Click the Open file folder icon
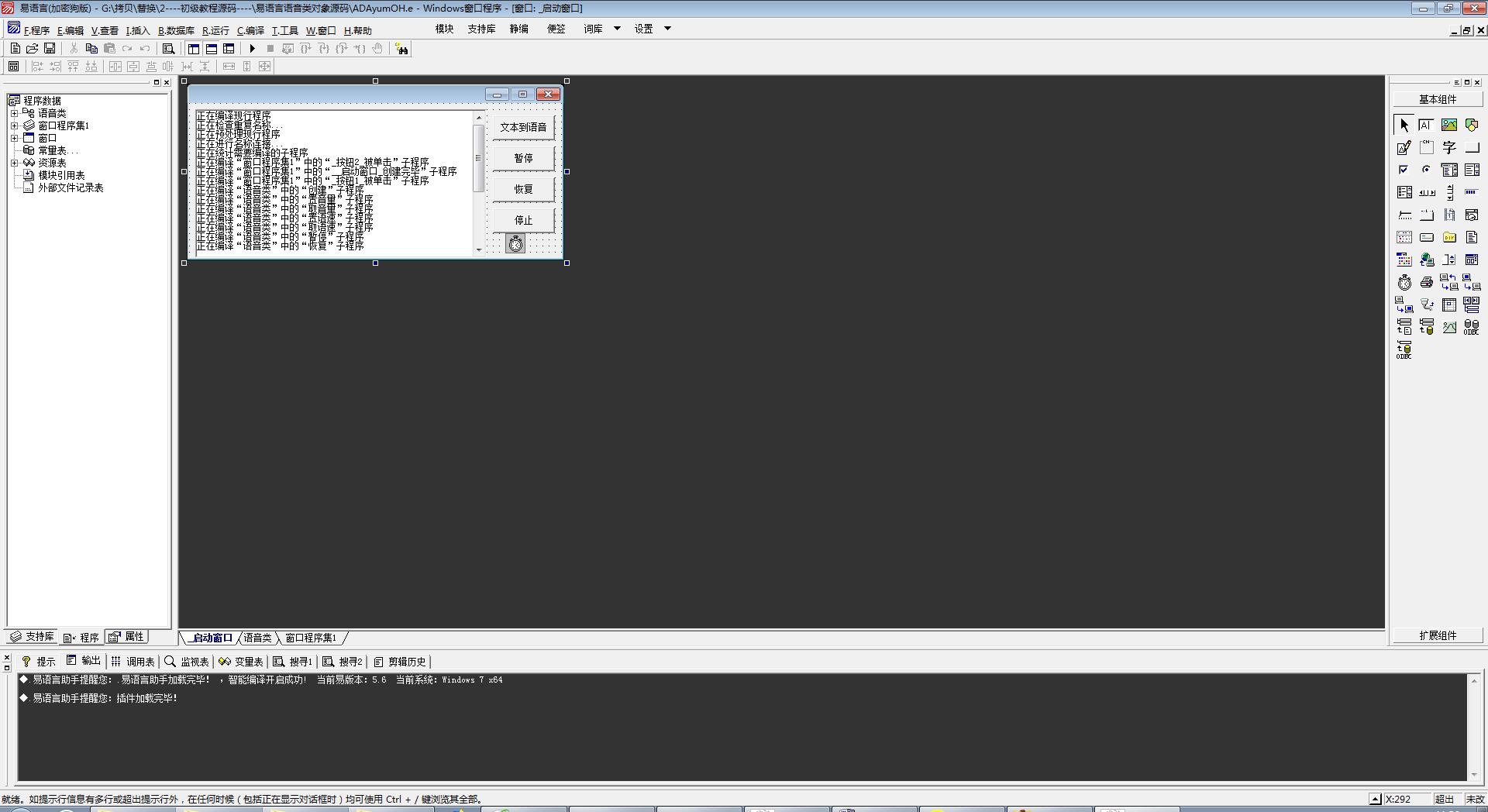Viewport: 1488px width, 812px height. click(33, 48)
